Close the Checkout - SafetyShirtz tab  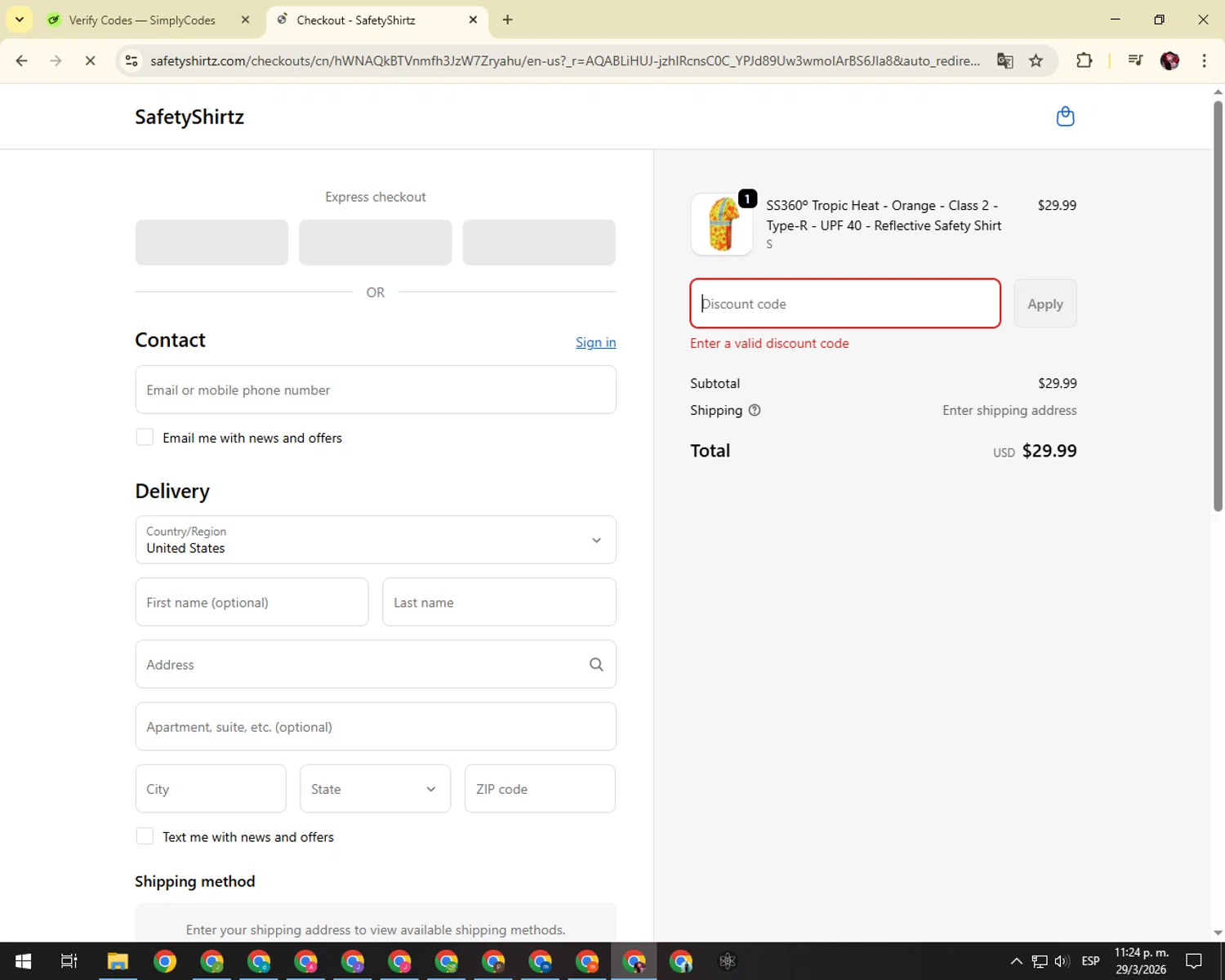click(473, 20)
